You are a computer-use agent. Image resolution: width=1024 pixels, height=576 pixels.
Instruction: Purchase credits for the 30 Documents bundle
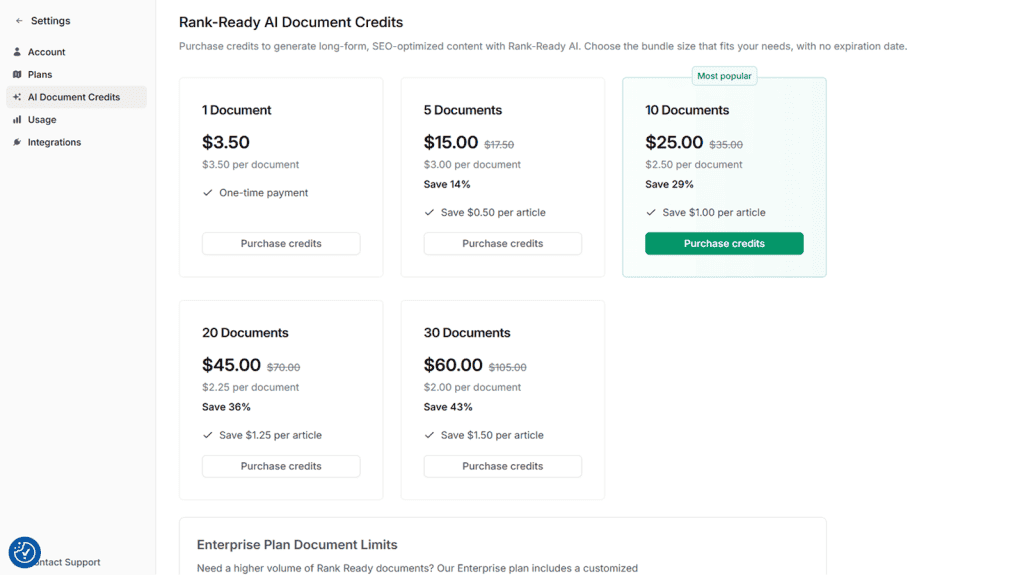[x=502, y=466]
